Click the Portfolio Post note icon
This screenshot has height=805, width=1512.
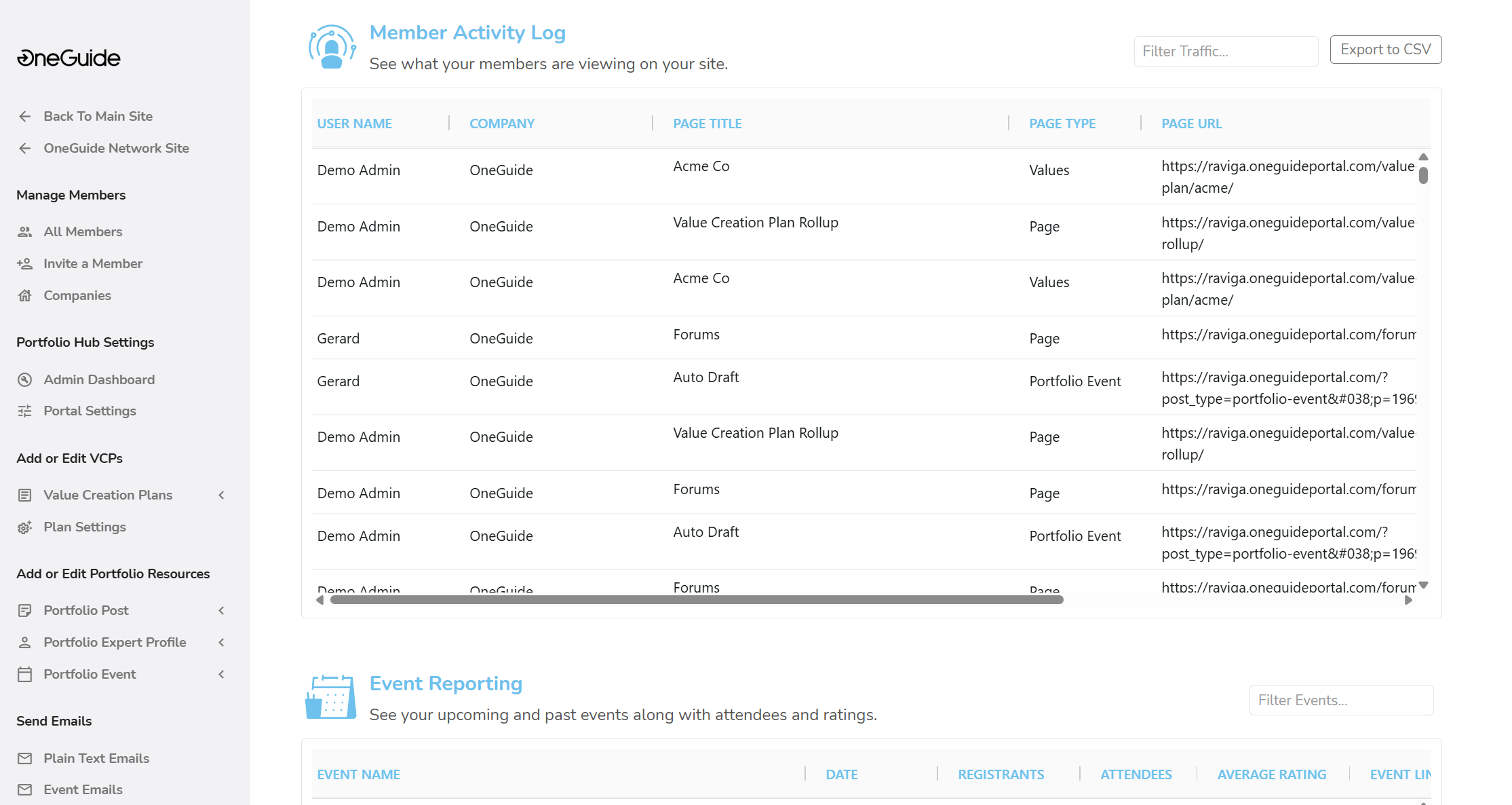coord(25,610)
